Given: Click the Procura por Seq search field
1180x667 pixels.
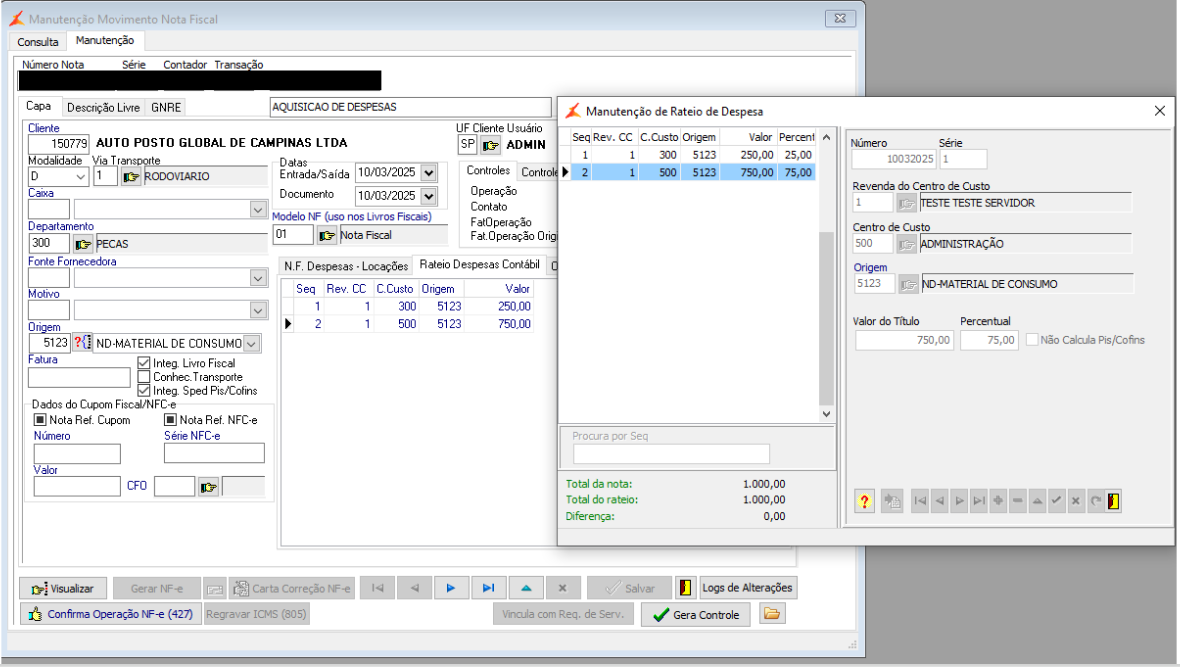Looking at the screenshot, I should click(x=671, y=454).
